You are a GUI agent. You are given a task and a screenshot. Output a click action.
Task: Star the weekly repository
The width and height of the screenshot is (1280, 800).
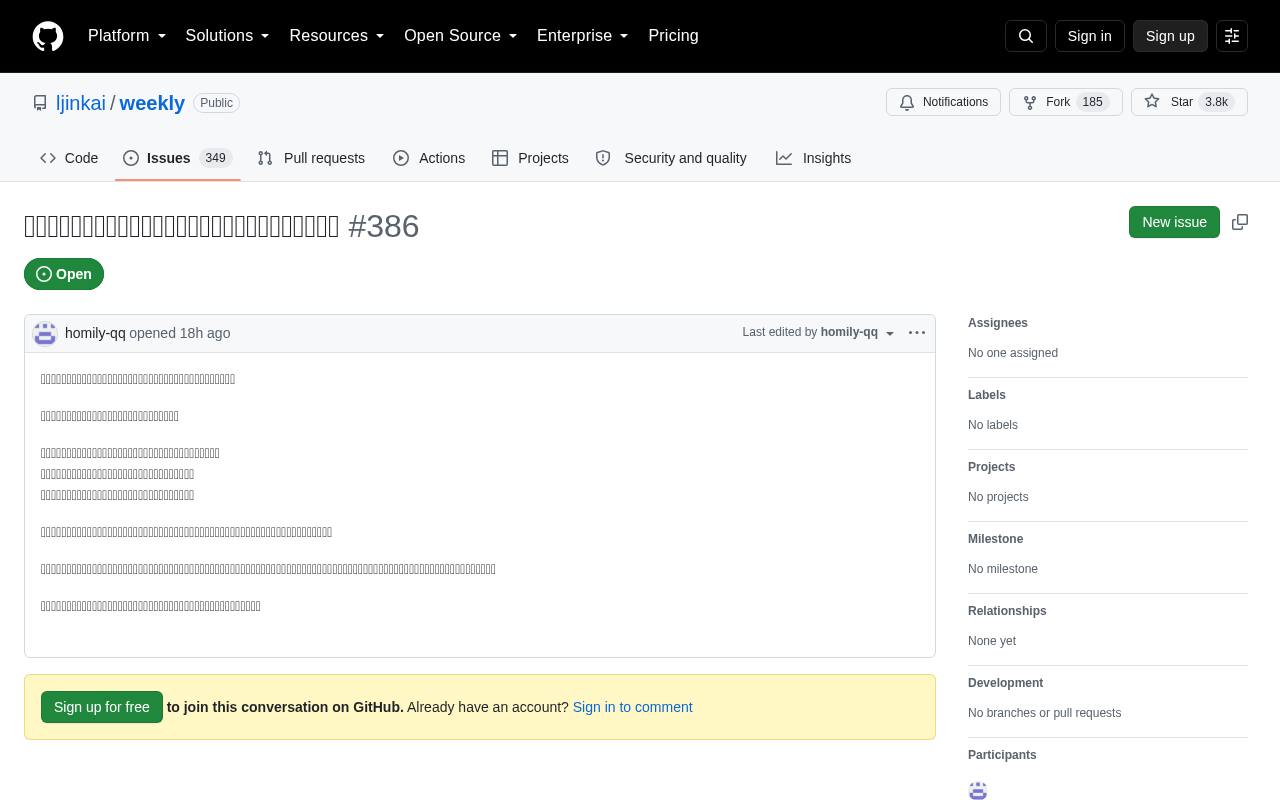coord(1189,102)
